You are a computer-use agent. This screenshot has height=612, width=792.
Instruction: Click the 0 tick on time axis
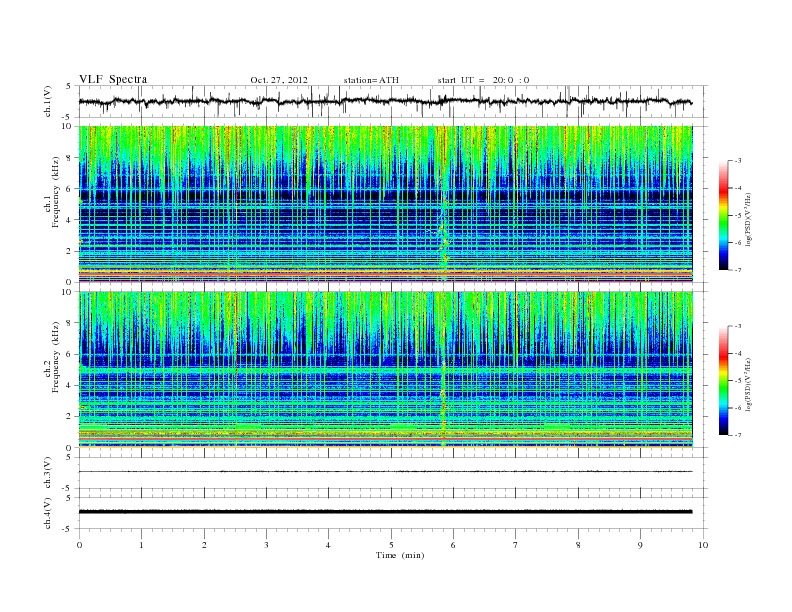(x=79, y=545)
